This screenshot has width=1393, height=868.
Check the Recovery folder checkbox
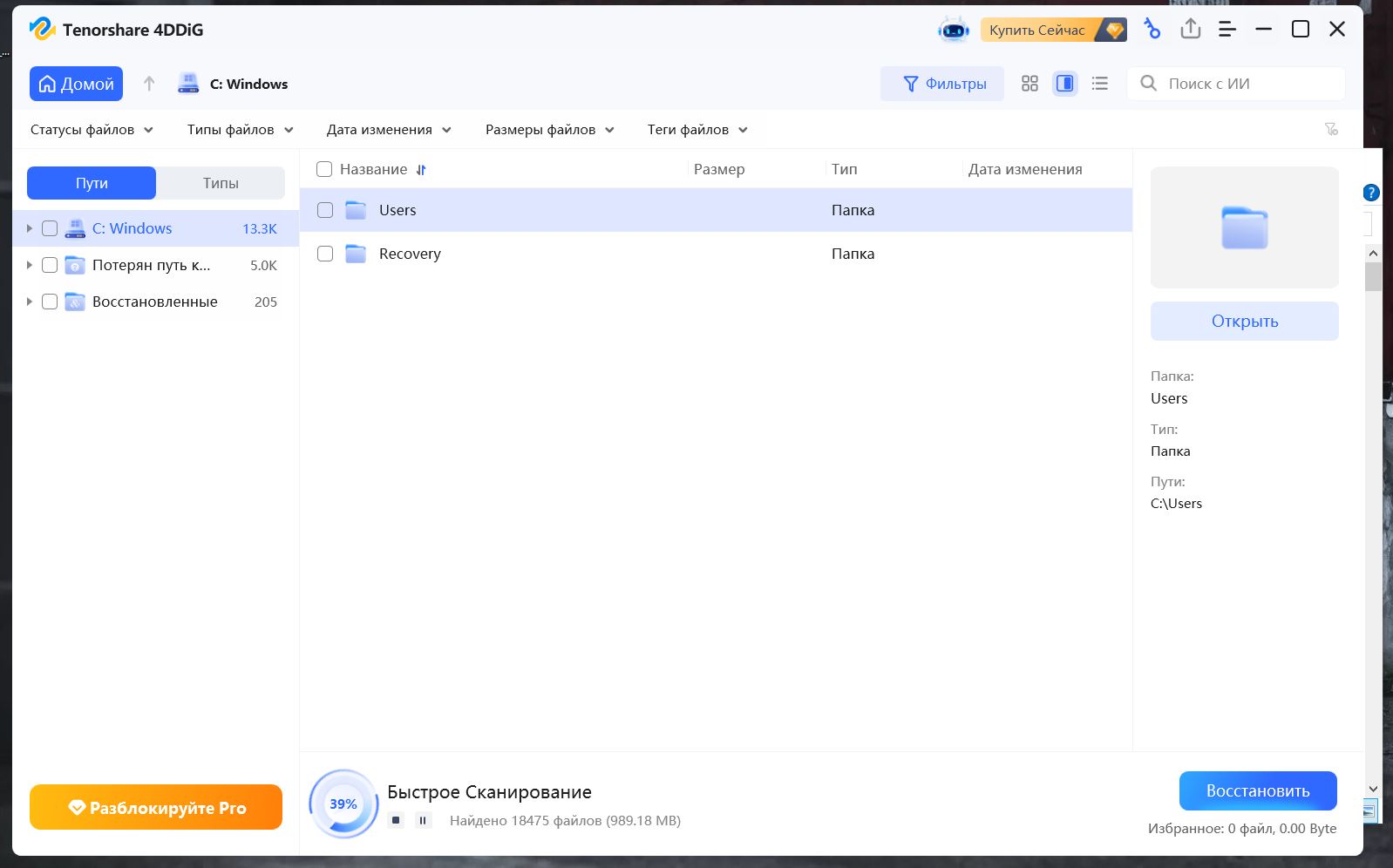point(325,254)
